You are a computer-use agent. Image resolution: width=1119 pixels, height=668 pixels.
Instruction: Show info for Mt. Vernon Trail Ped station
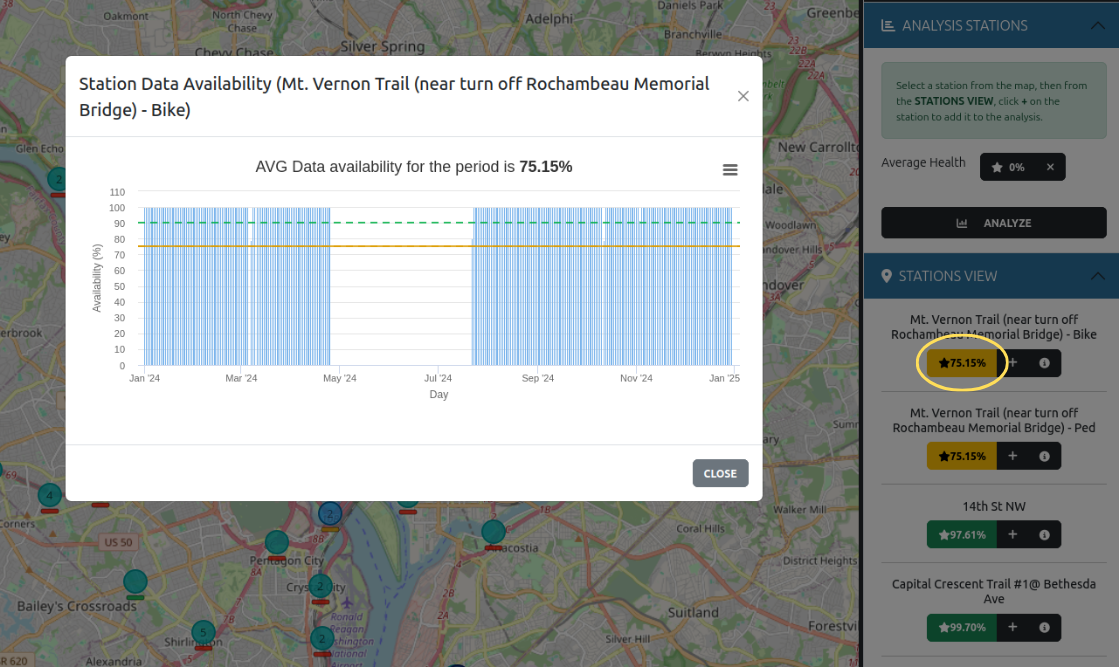(x=1044, y=456)
